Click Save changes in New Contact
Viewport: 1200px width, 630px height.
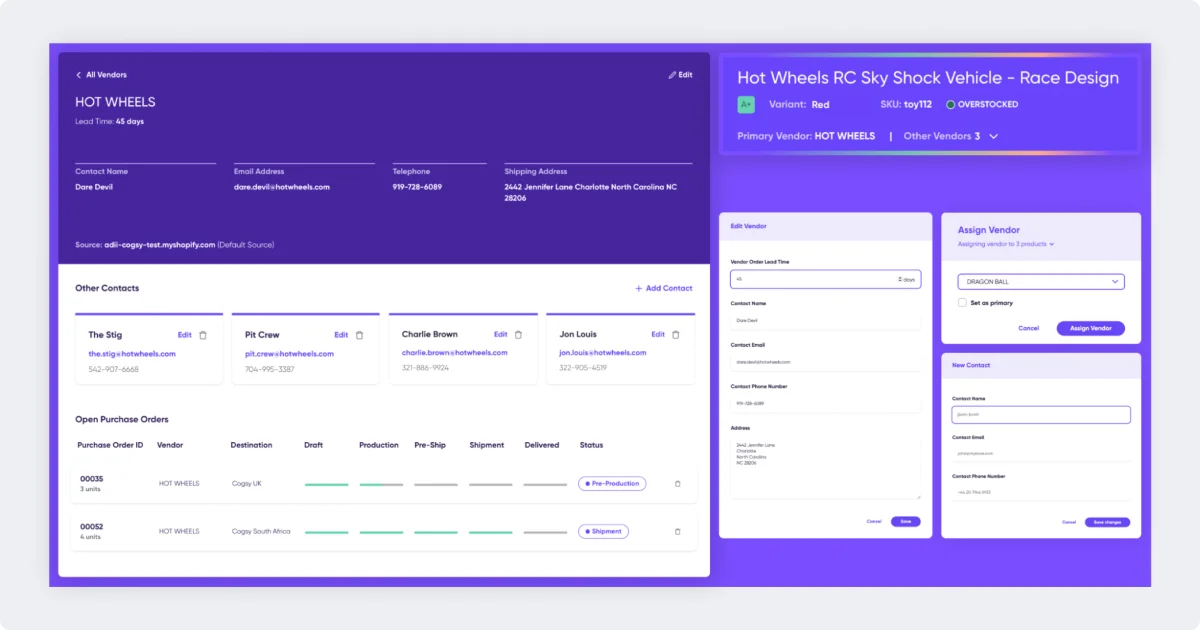coord(1107,522)
